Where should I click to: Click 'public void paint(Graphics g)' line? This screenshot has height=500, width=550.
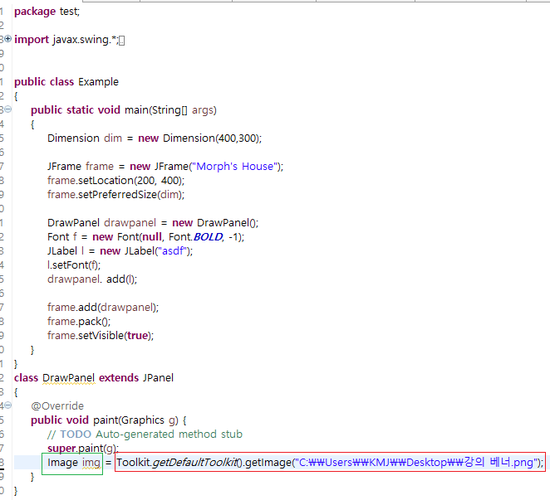point(108,420)
